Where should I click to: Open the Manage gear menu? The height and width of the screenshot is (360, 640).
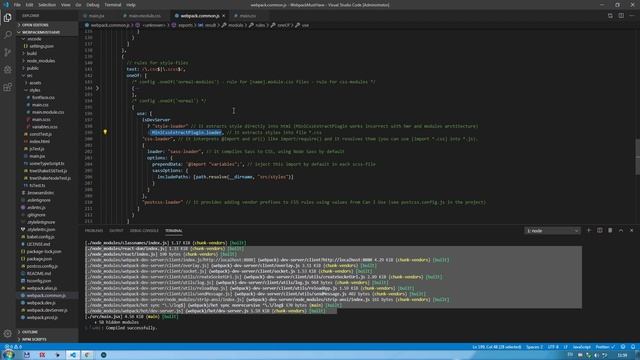(x=8, y=333)
